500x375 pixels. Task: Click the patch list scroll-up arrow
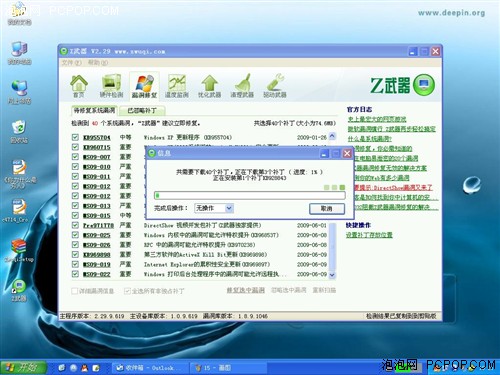332,136
